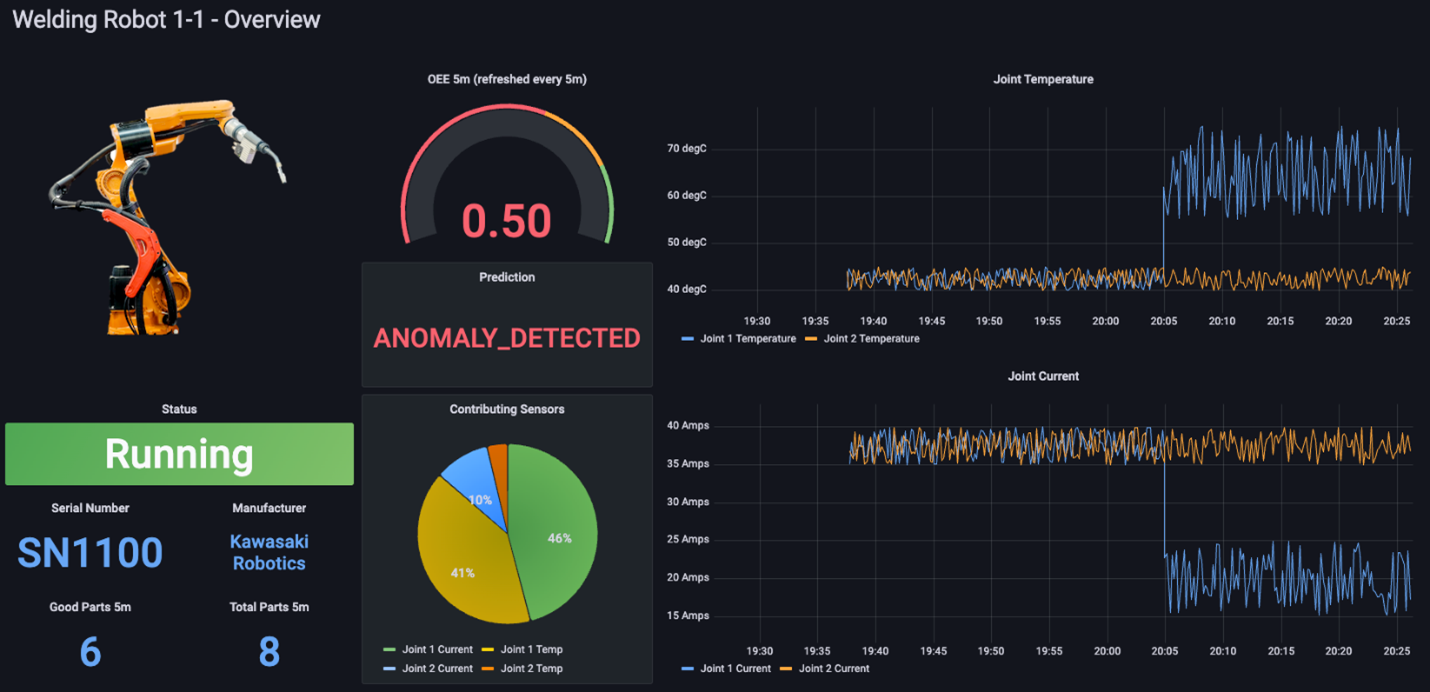This screenshot has width=1430, height=692.
Task: Open the Contributing Sensors panel title menu
Action: [x=506, y=409]
